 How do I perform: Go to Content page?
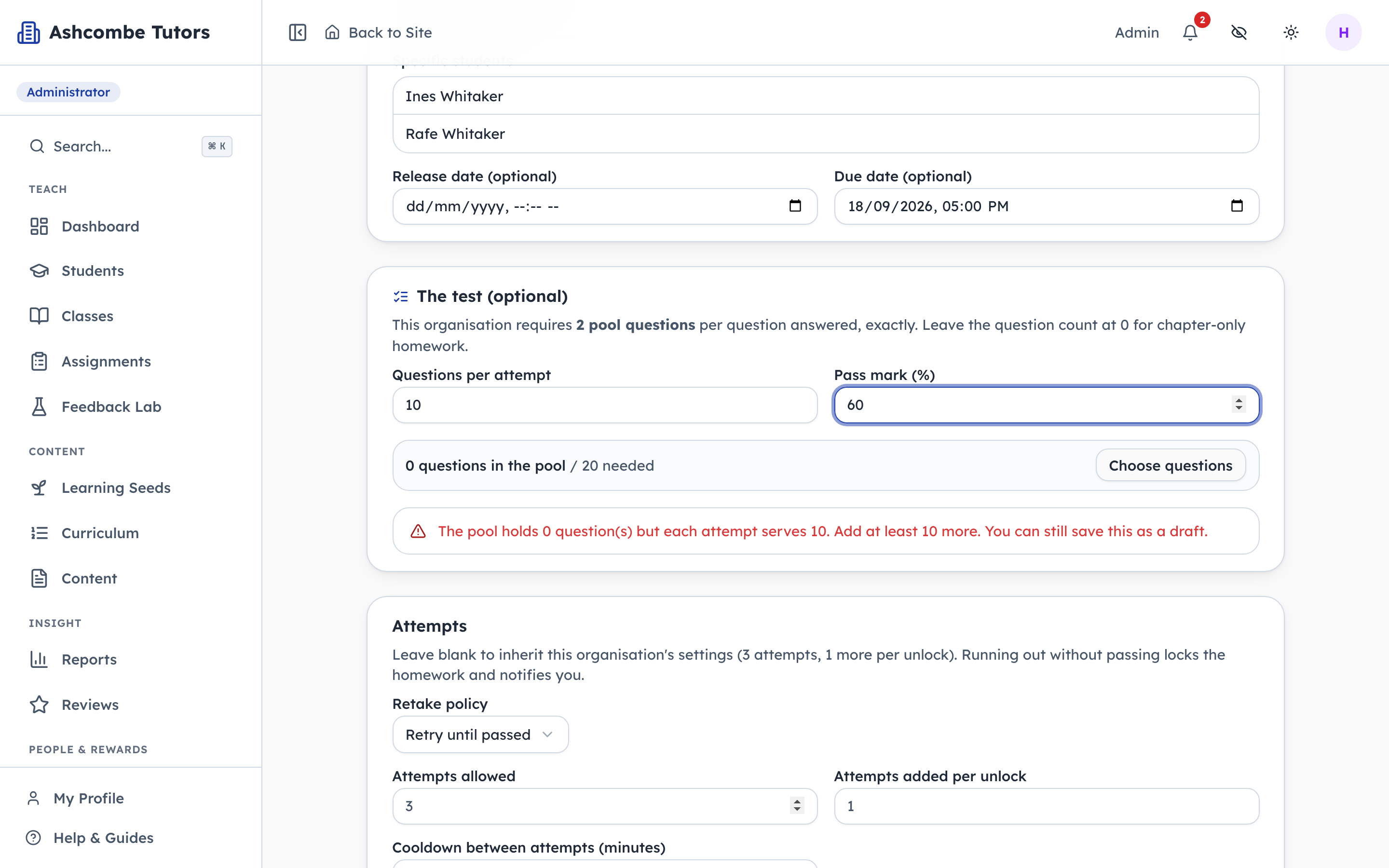click(89, 578)
